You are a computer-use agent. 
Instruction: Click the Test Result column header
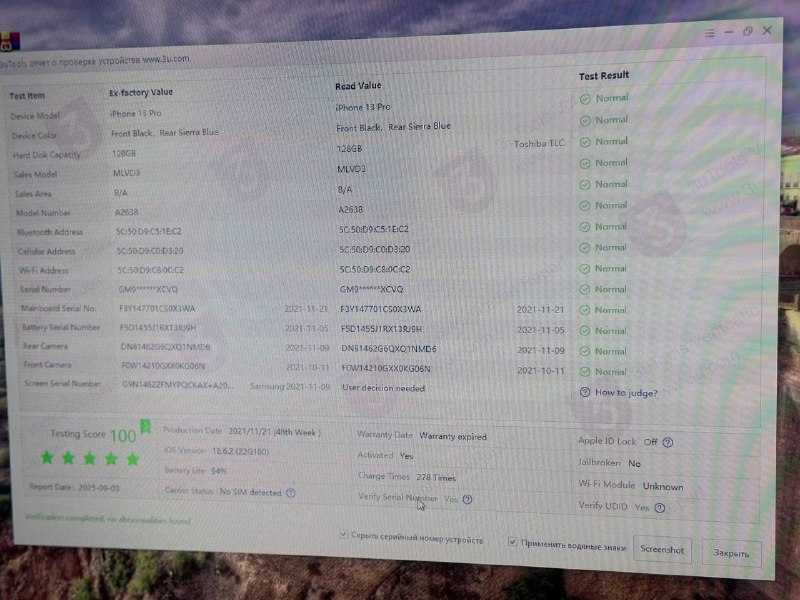tap(604, 76)
